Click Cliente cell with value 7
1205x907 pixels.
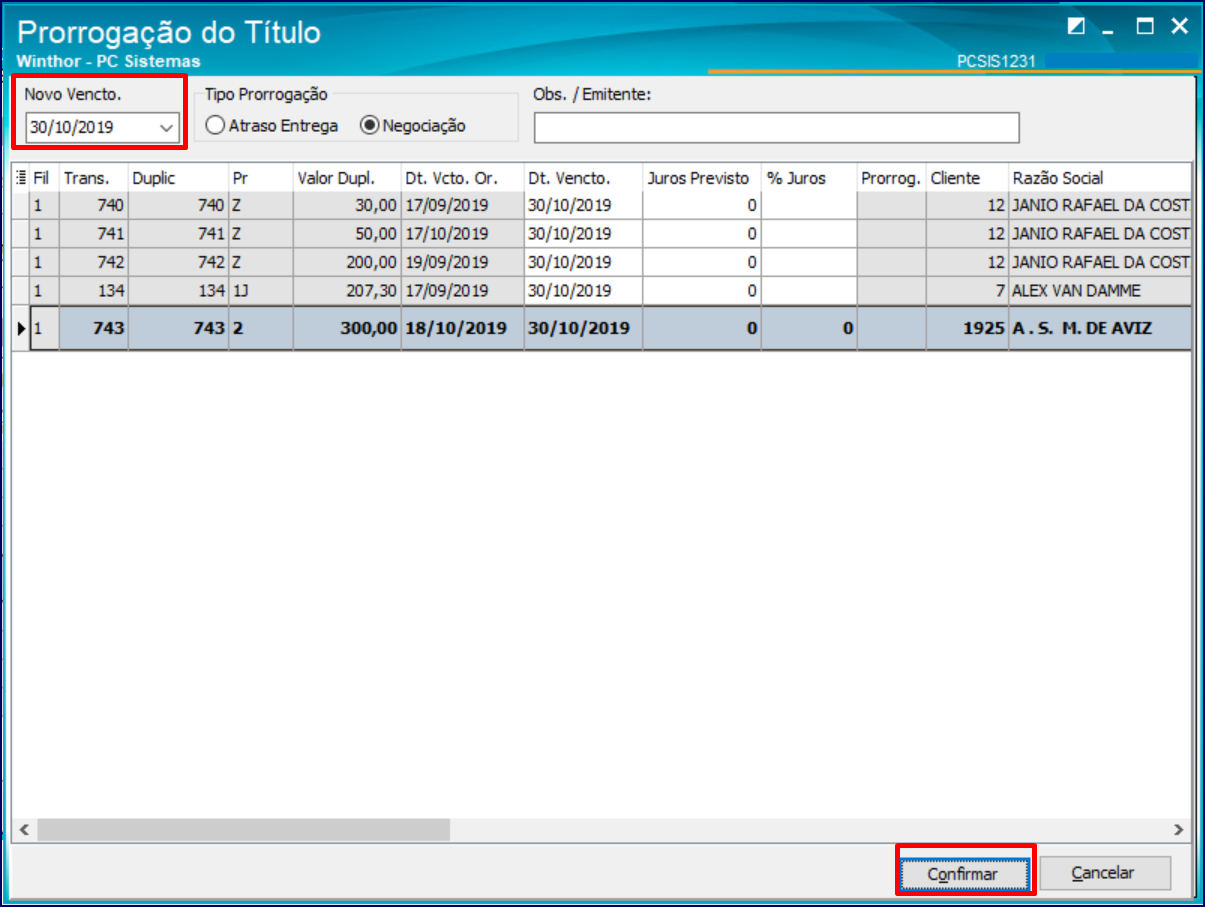click(x=967, y=291)
